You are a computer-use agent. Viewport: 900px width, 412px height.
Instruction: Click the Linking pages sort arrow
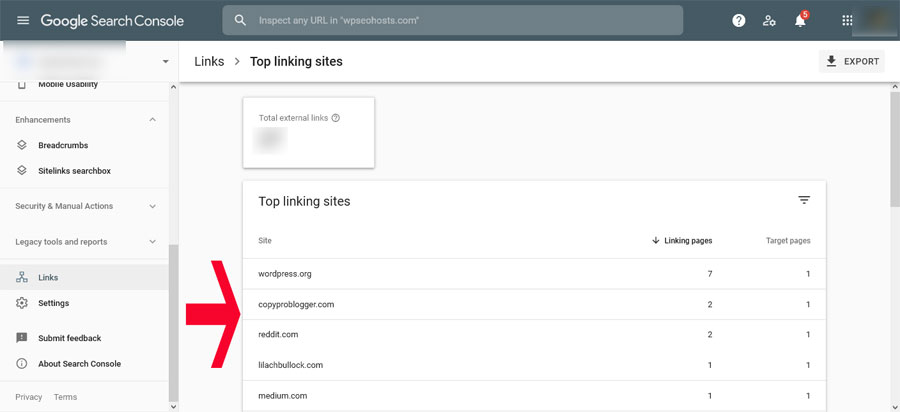656,241
